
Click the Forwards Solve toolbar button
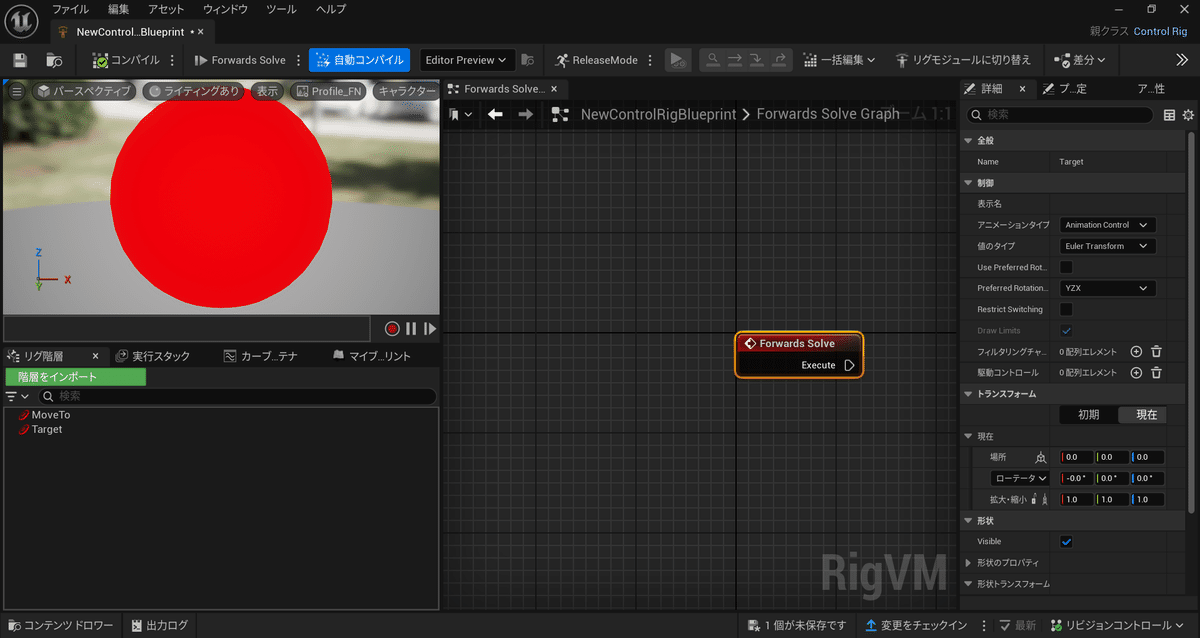click(x=240, y=60)
